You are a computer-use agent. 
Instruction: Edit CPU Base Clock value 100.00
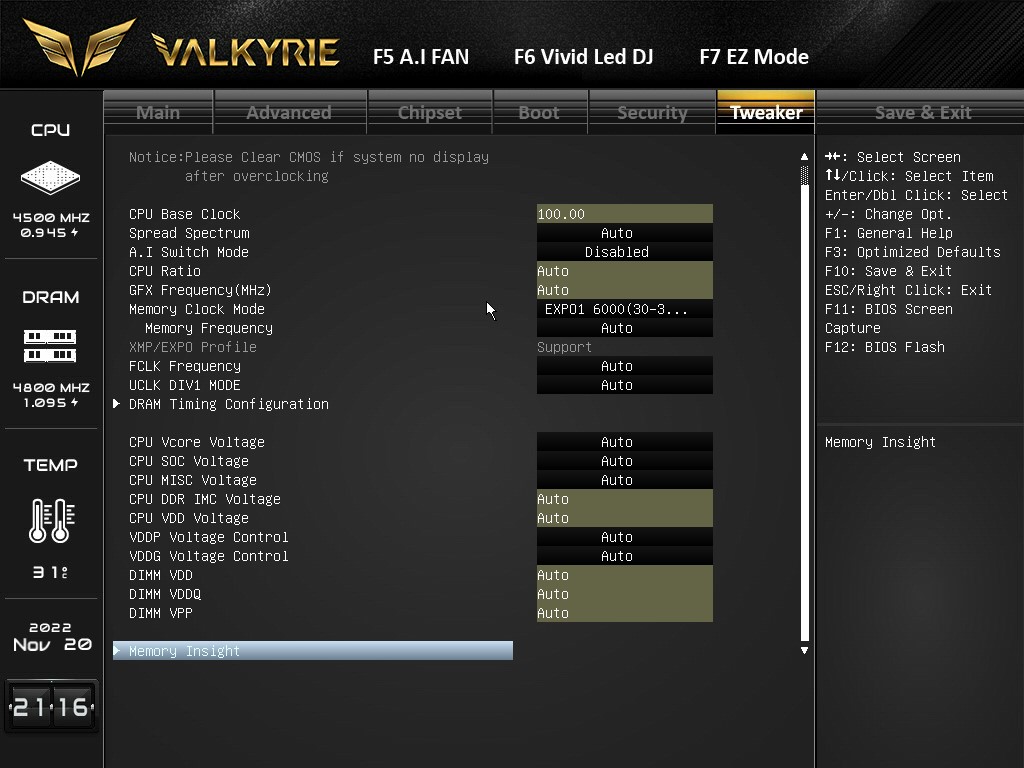click(x=625, y=214)
